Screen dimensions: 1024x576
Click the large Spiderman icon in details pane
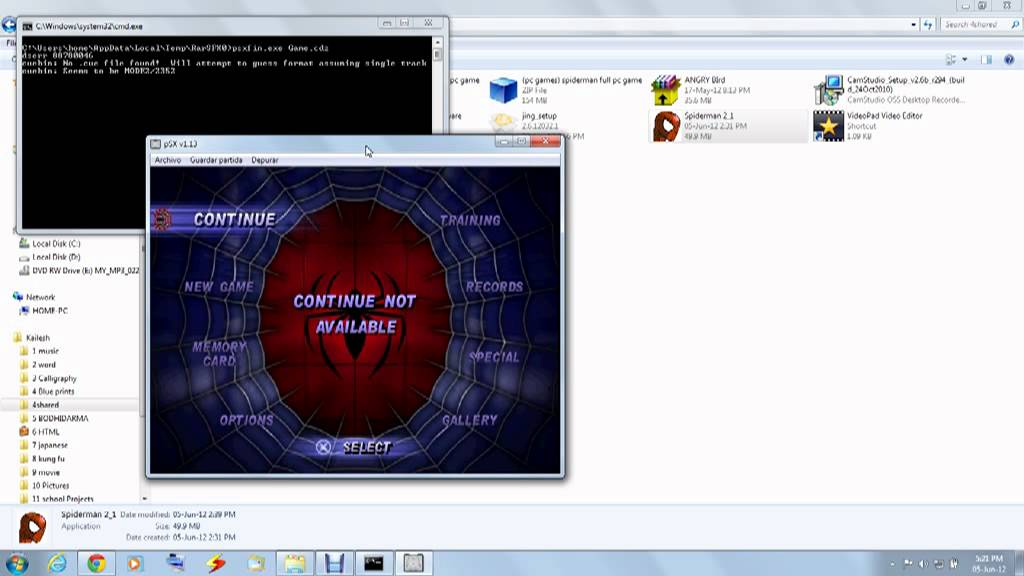(x=32, y=527)
